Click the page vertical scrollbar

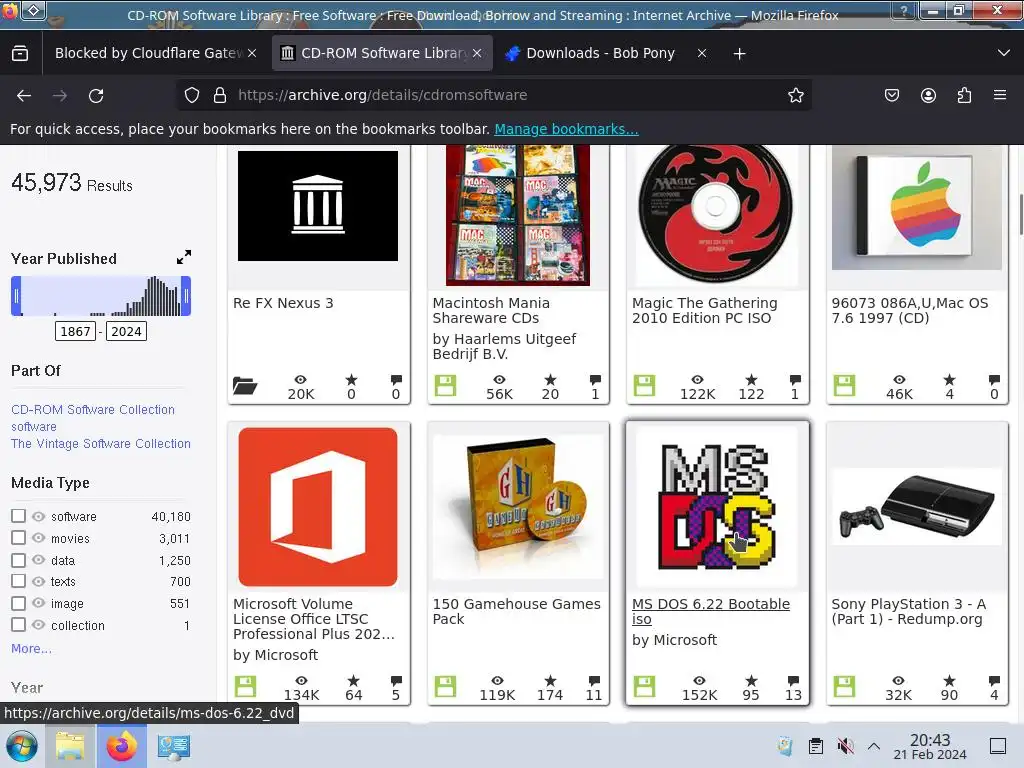click(x=1021, y=216)
